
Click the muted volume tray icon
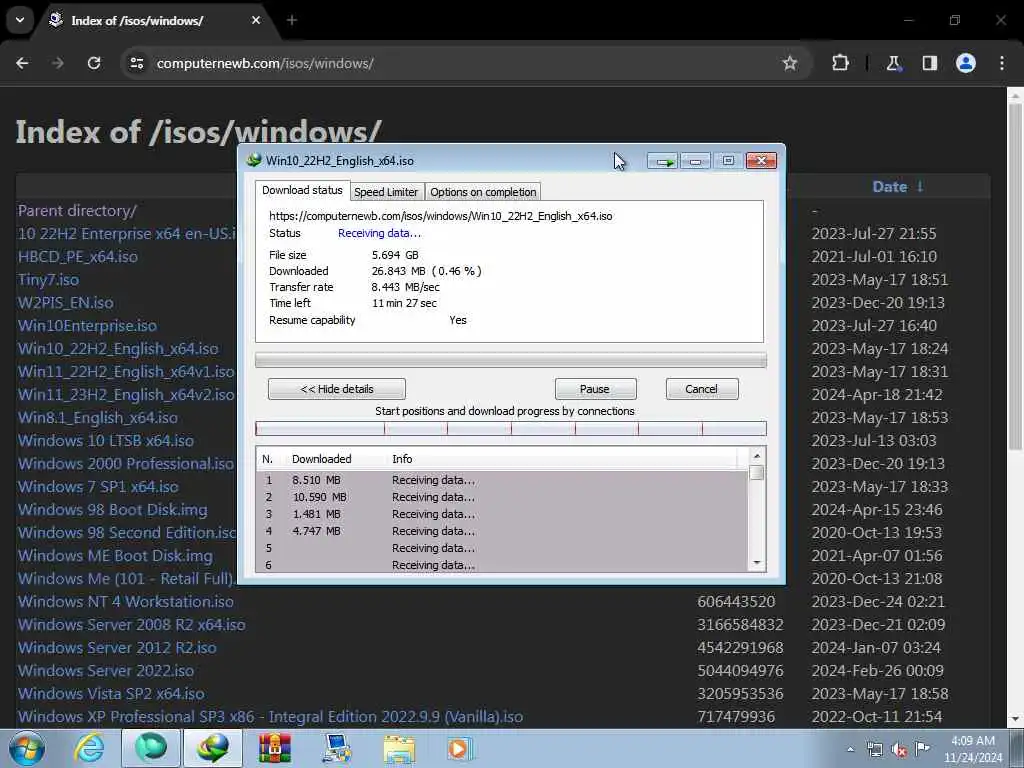(x=899, y=749)
